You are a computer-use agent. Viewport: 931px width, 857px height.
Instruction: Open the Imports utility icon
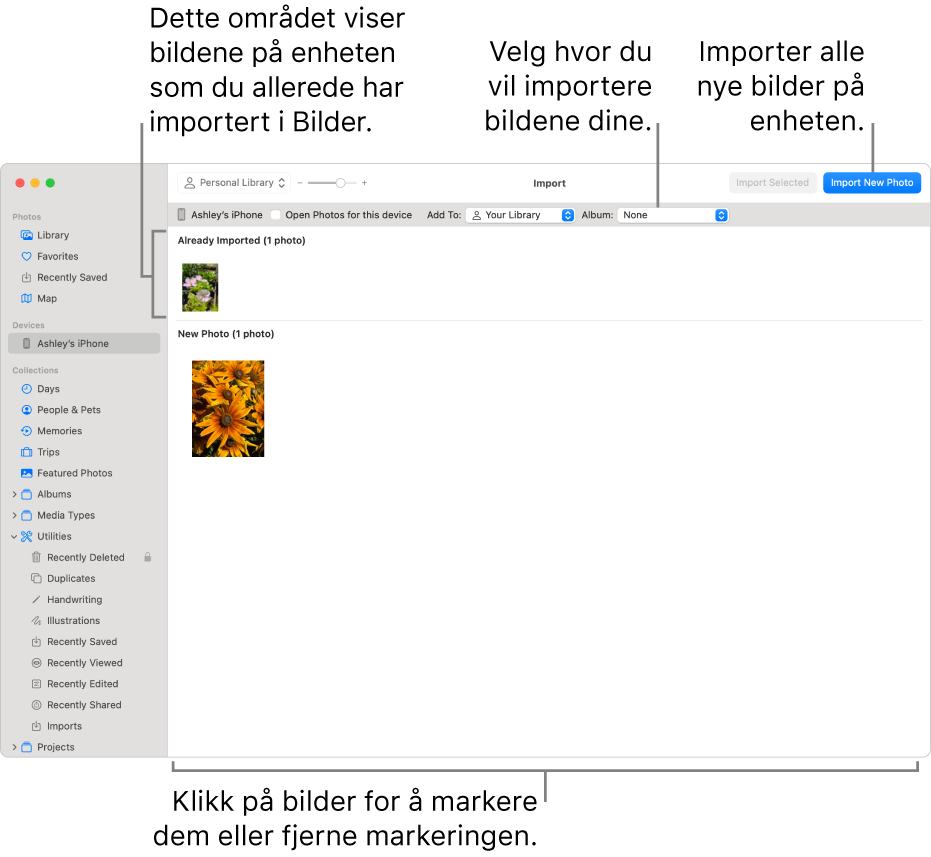point(36,726)
